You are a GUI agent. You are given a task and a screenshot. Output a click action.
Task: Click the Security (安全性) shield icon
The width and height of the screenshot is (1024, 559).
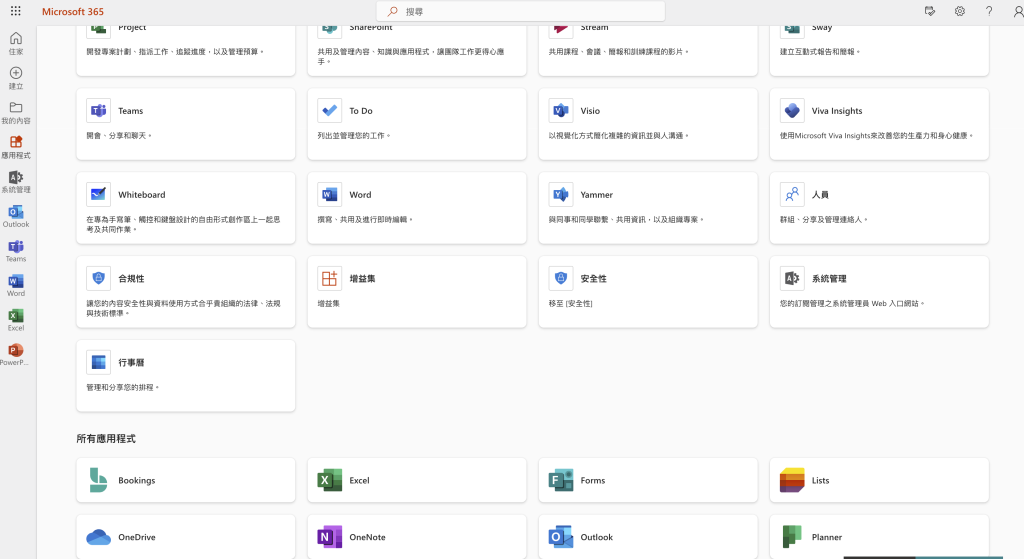point(561,278)
